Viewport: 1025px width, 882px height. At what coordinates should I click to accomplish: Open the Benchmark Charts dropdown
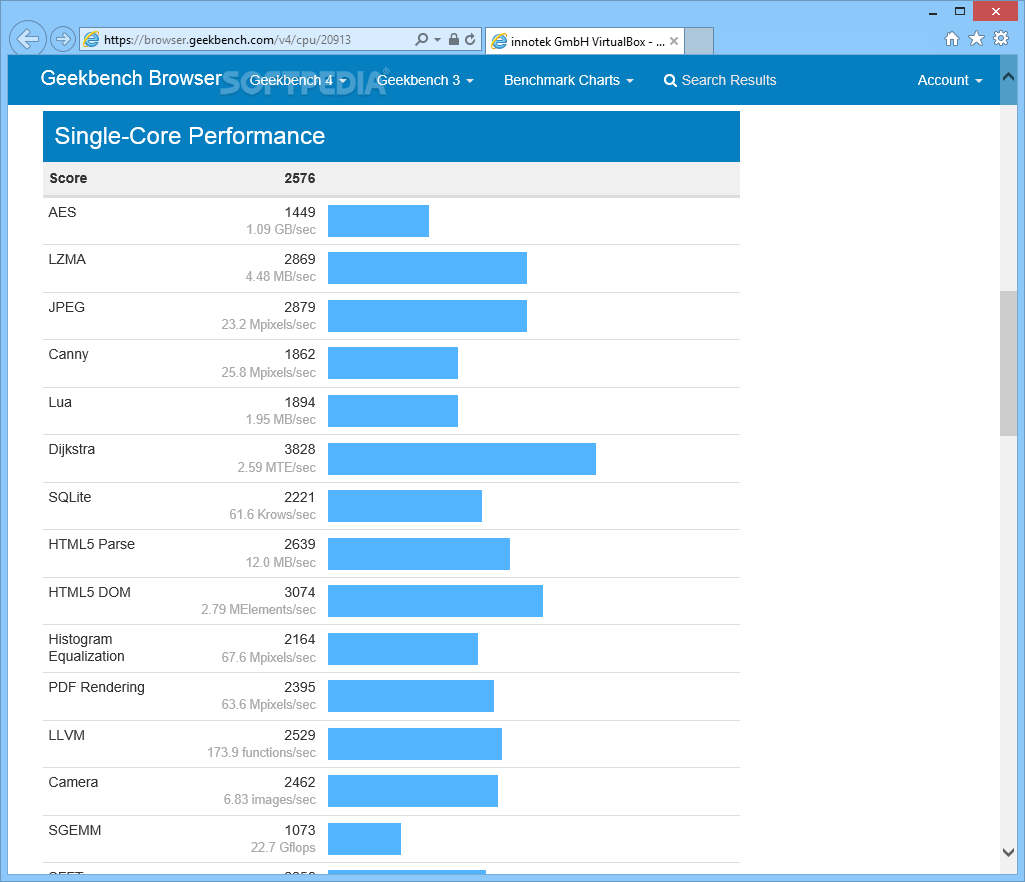click(x=569, y=80)
